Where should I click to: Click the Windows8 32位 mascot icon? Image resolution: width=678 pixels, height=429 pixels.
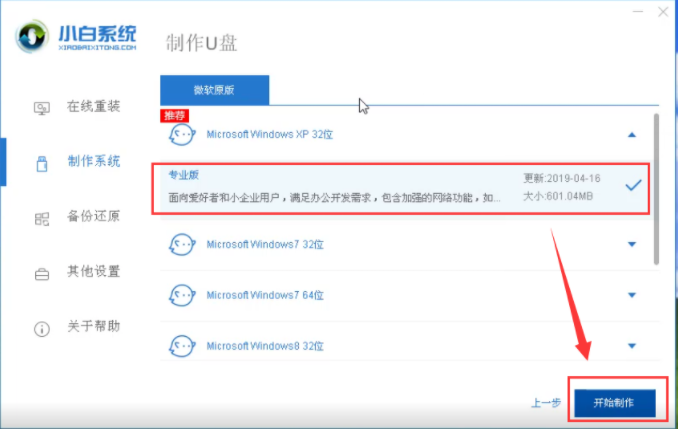pyautogui.click(x=182, y=346)
